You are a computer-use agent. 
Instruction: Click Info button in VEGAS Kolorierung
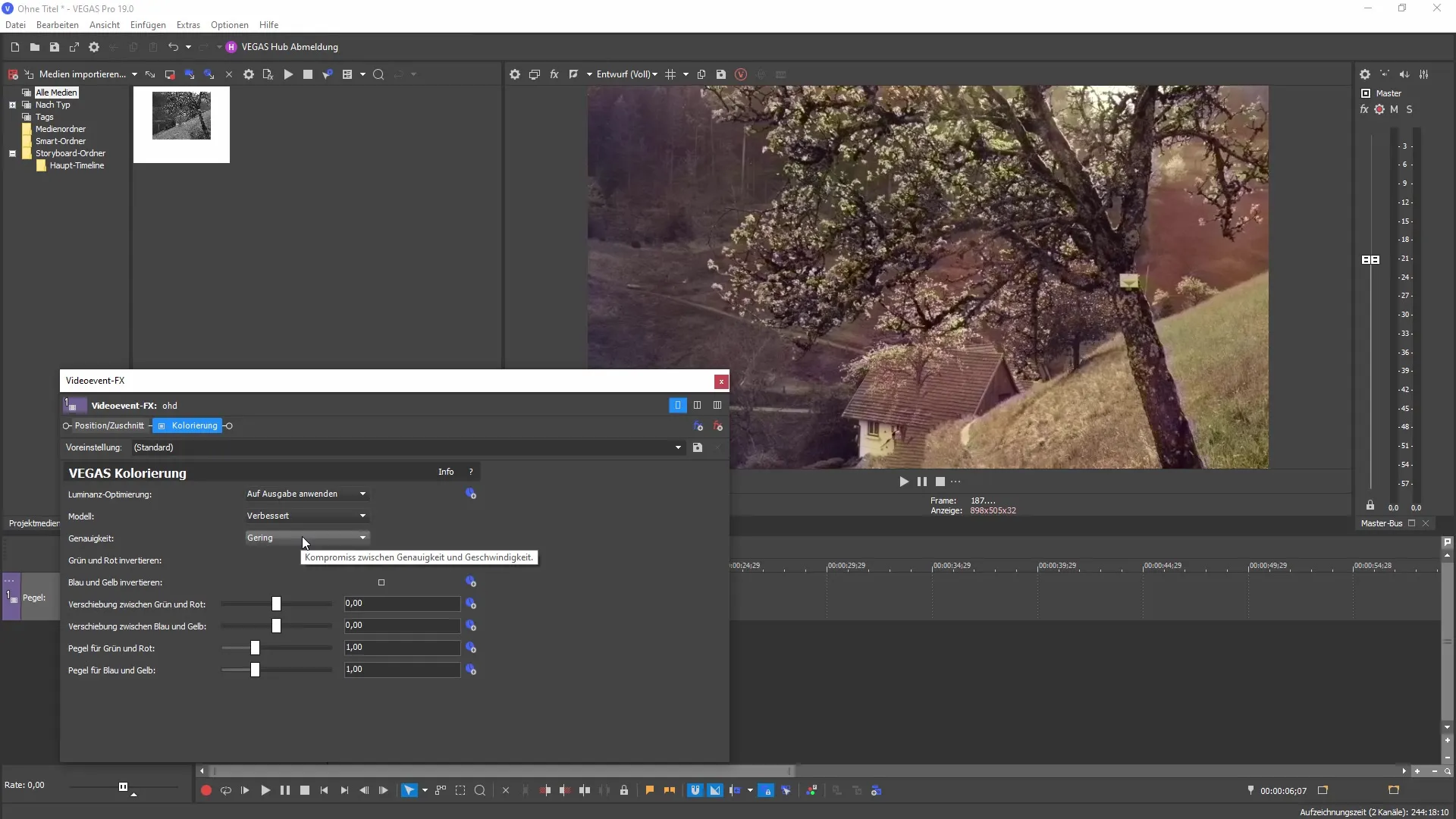click(446, 472)
